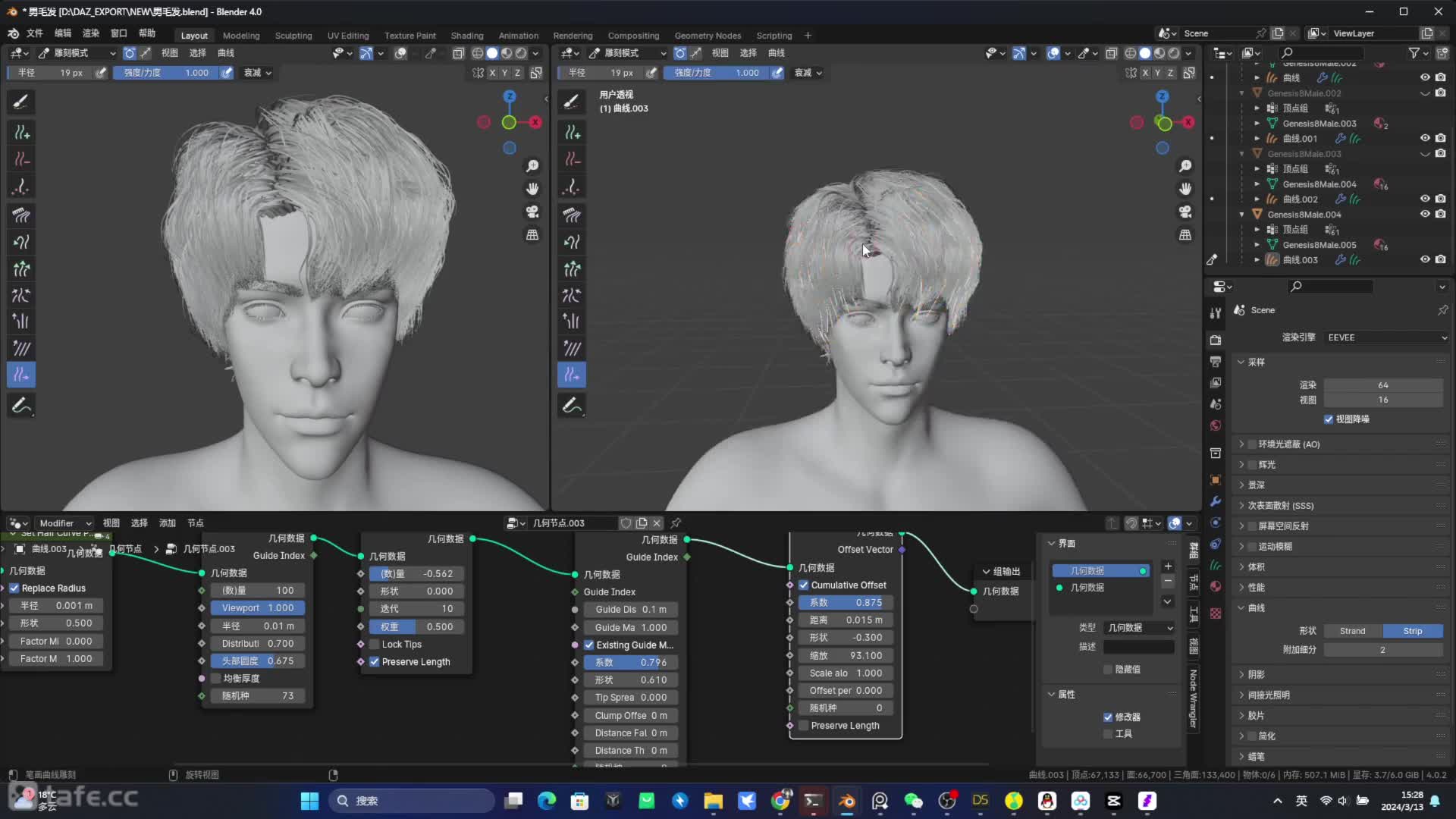Expand the 辉光 panel
The height and width of the screenshot is (819, 1456).
(x=1241, y=465)
